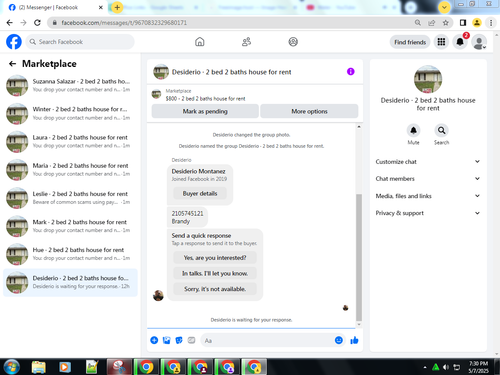Send 'Sorry, it's not available.' response
This screenshot has height=375, width=500.
215,289
